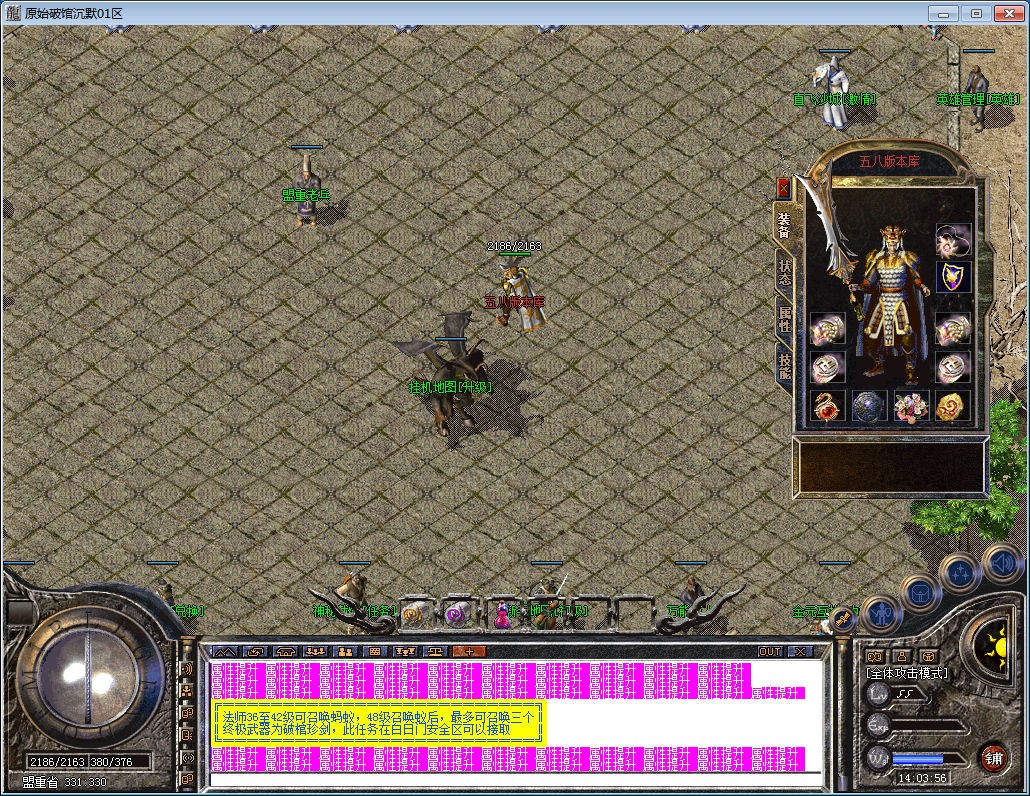Image resolution: width=1030 pixels, height=796 pixels.
Task: Click the left ring equipment slot
Action: 827,368
